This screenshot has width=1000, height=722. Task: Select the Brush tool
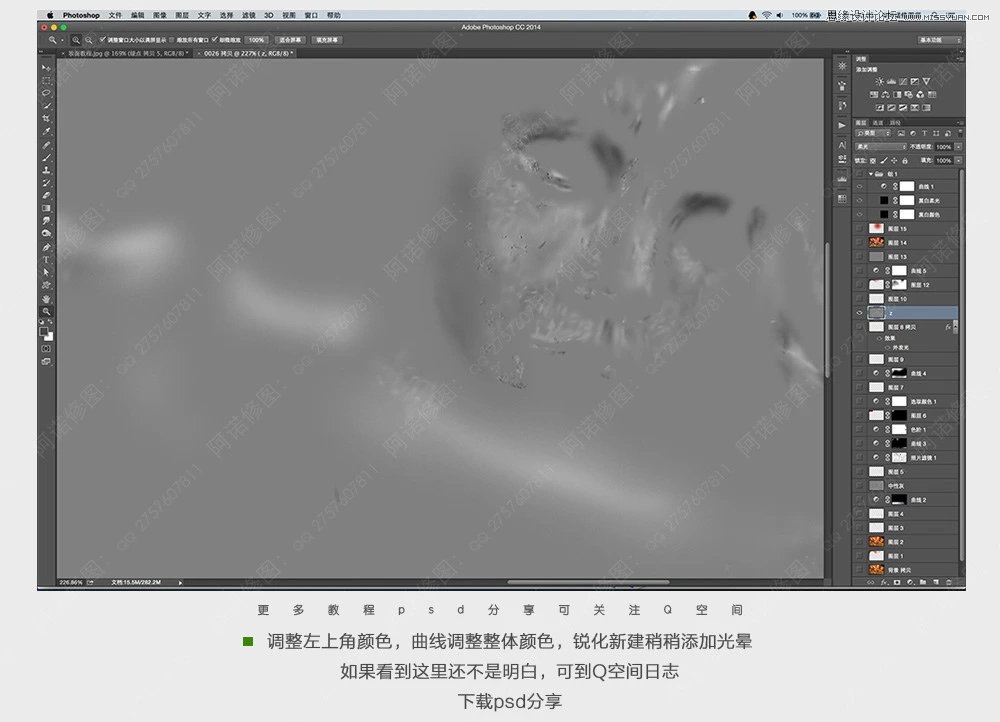[46, 158]
